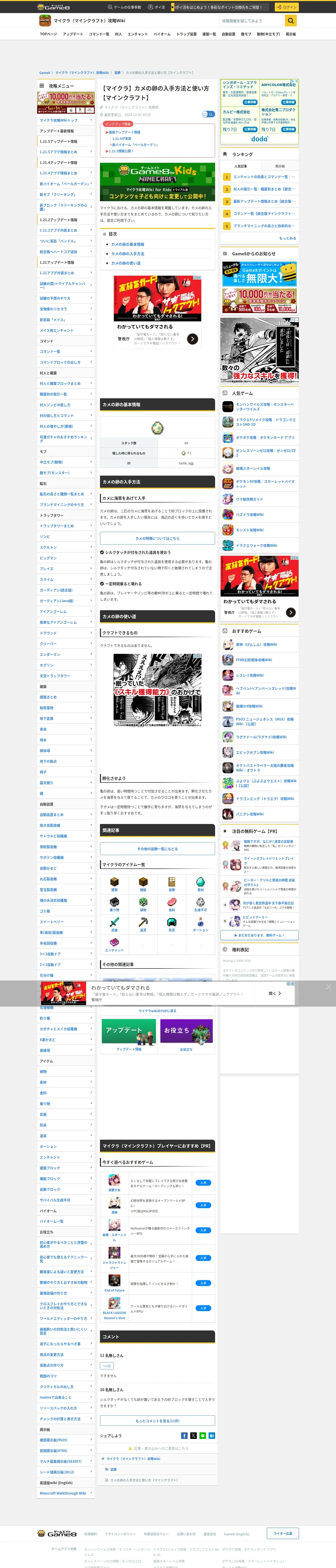Click 入手 button for 原神
Screen dimensions: 336x1568
click(203, 1205)
